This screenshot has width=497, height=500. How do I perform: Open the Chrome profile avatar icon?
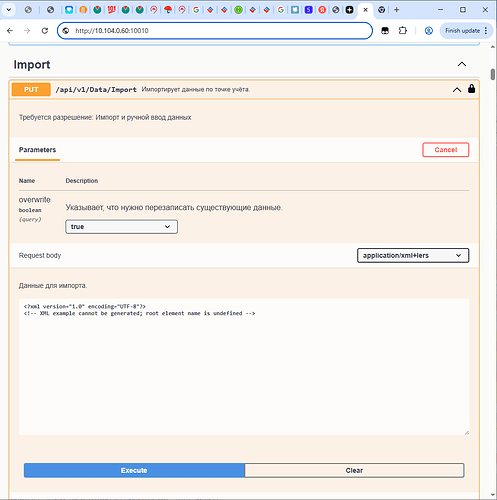tap(429, 31)
